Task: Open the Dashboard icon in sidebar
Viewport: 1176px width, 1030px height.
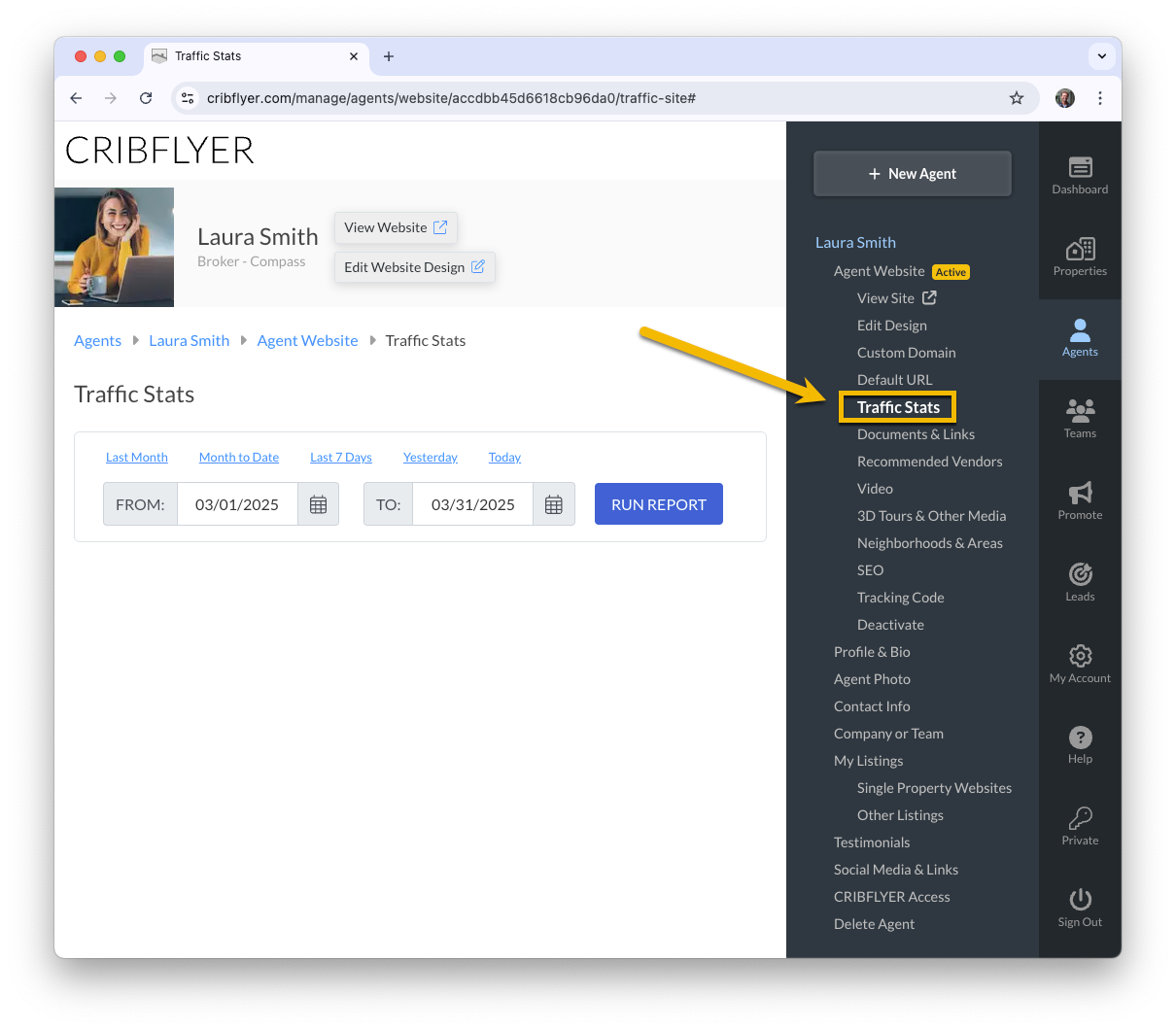Action: coord(1080,167)
